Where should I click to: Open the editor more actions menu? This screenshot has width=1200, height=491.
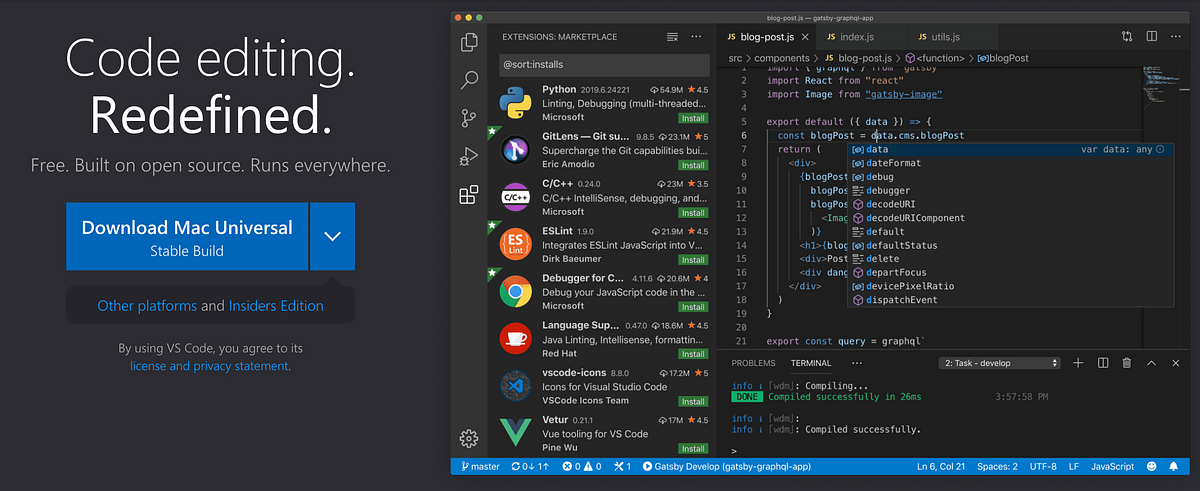[1176, 37]
